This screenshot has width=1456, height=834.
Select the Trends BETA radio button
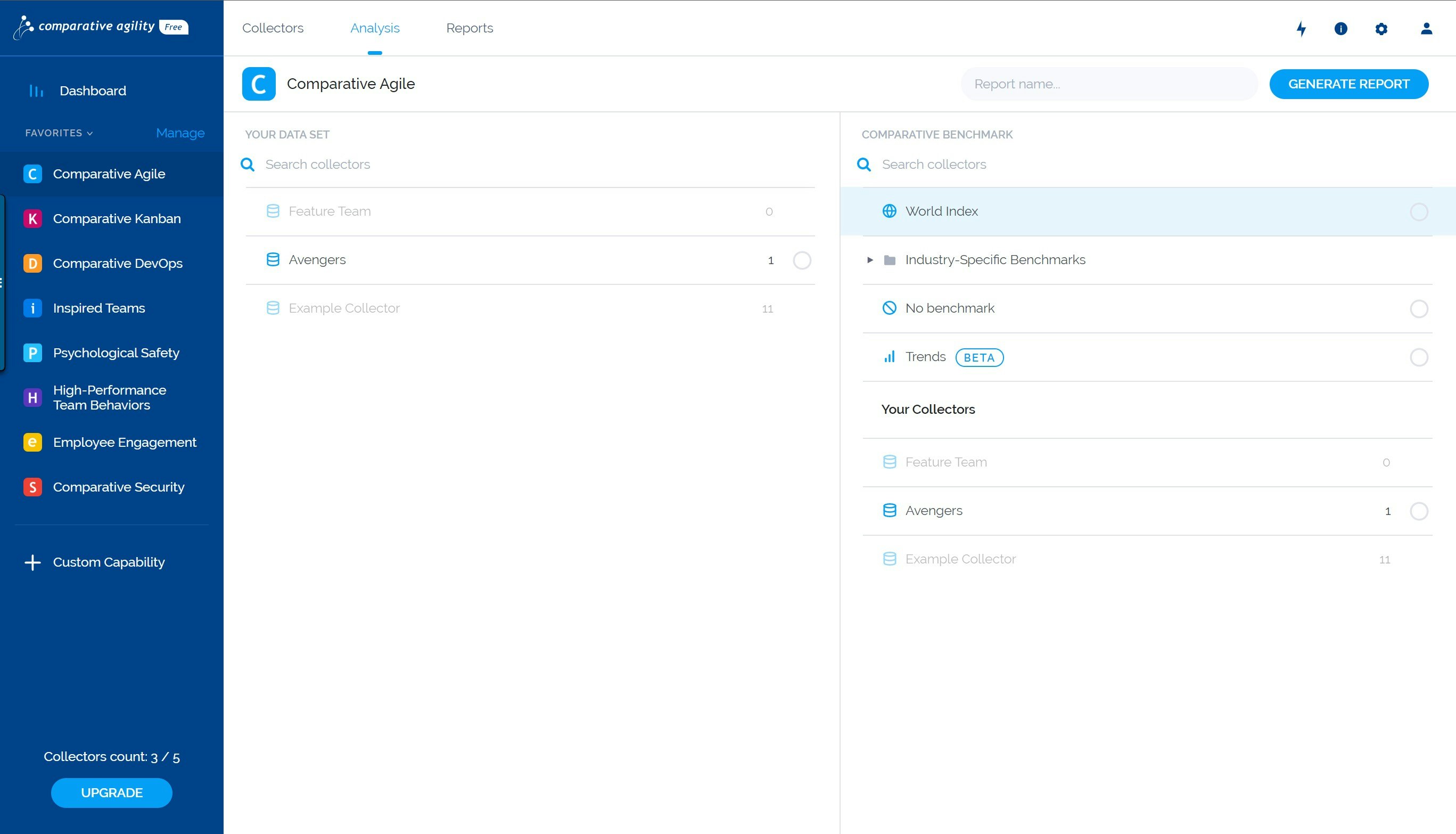click(x=1418, y=357)
